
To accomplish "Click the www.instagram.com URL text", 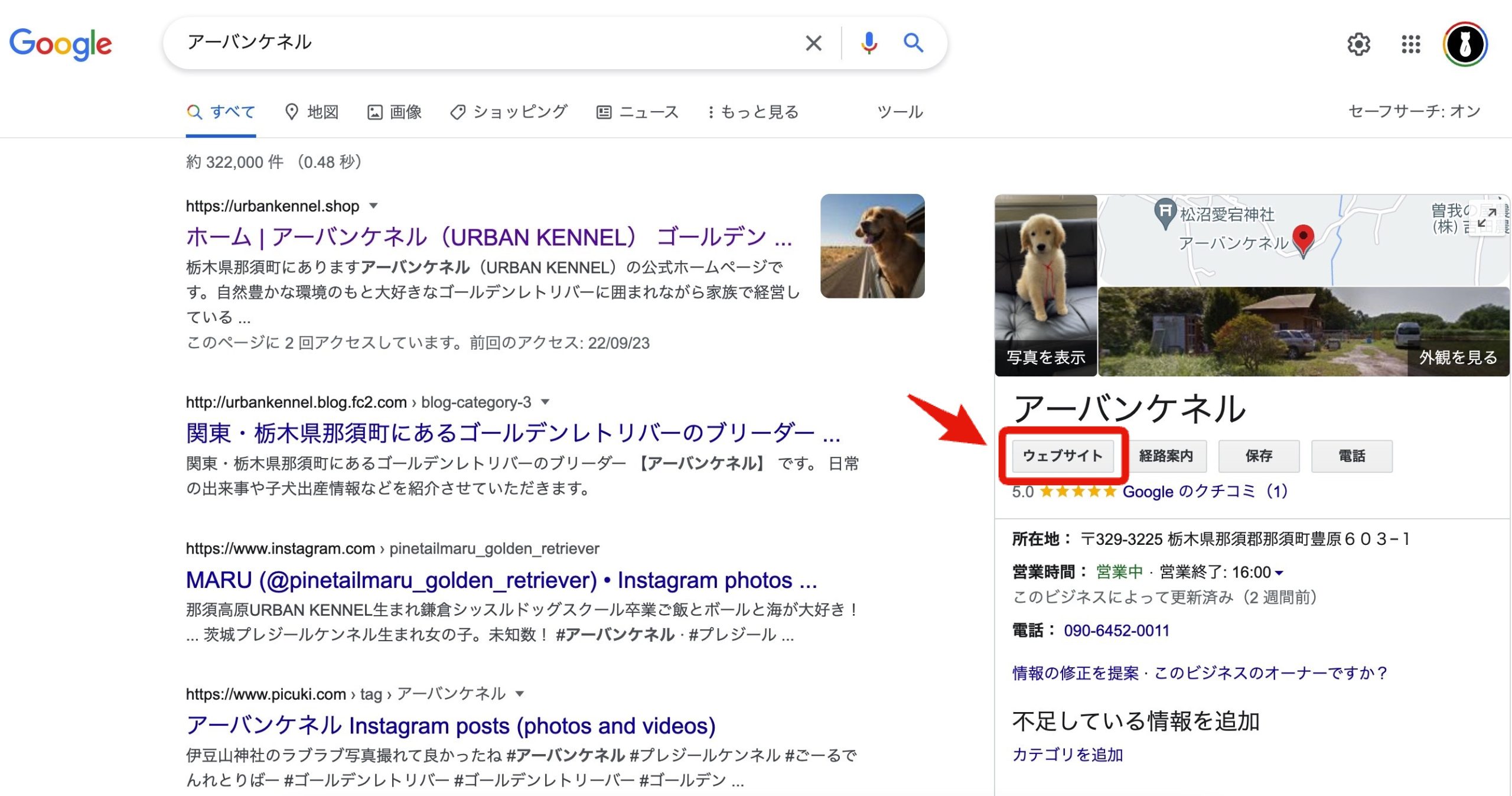I will pyautogui.click(x=281, y=548).
